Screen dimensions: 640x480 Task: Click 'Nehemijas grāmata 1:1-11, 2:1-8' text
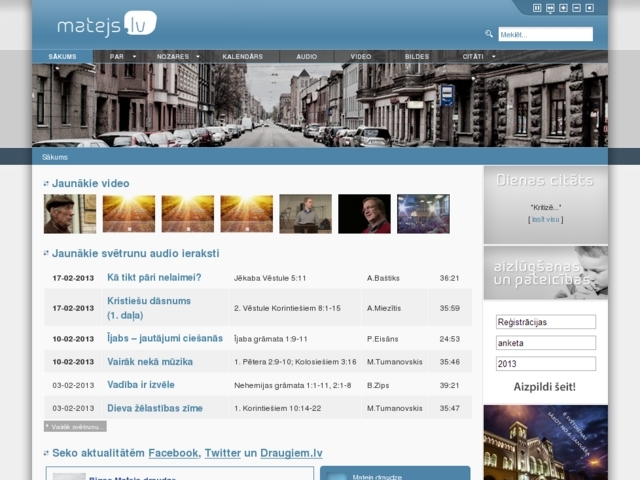[292, 385]
